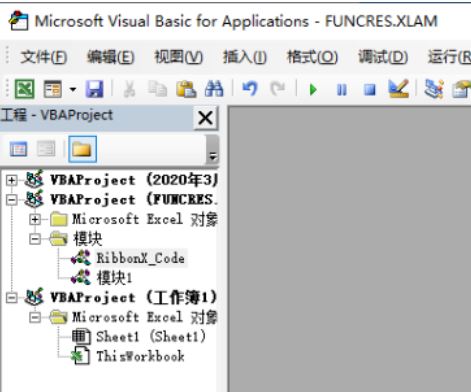Click the Cut scissors icon
This screenshot has height=392, width=471.
[129, 89]
